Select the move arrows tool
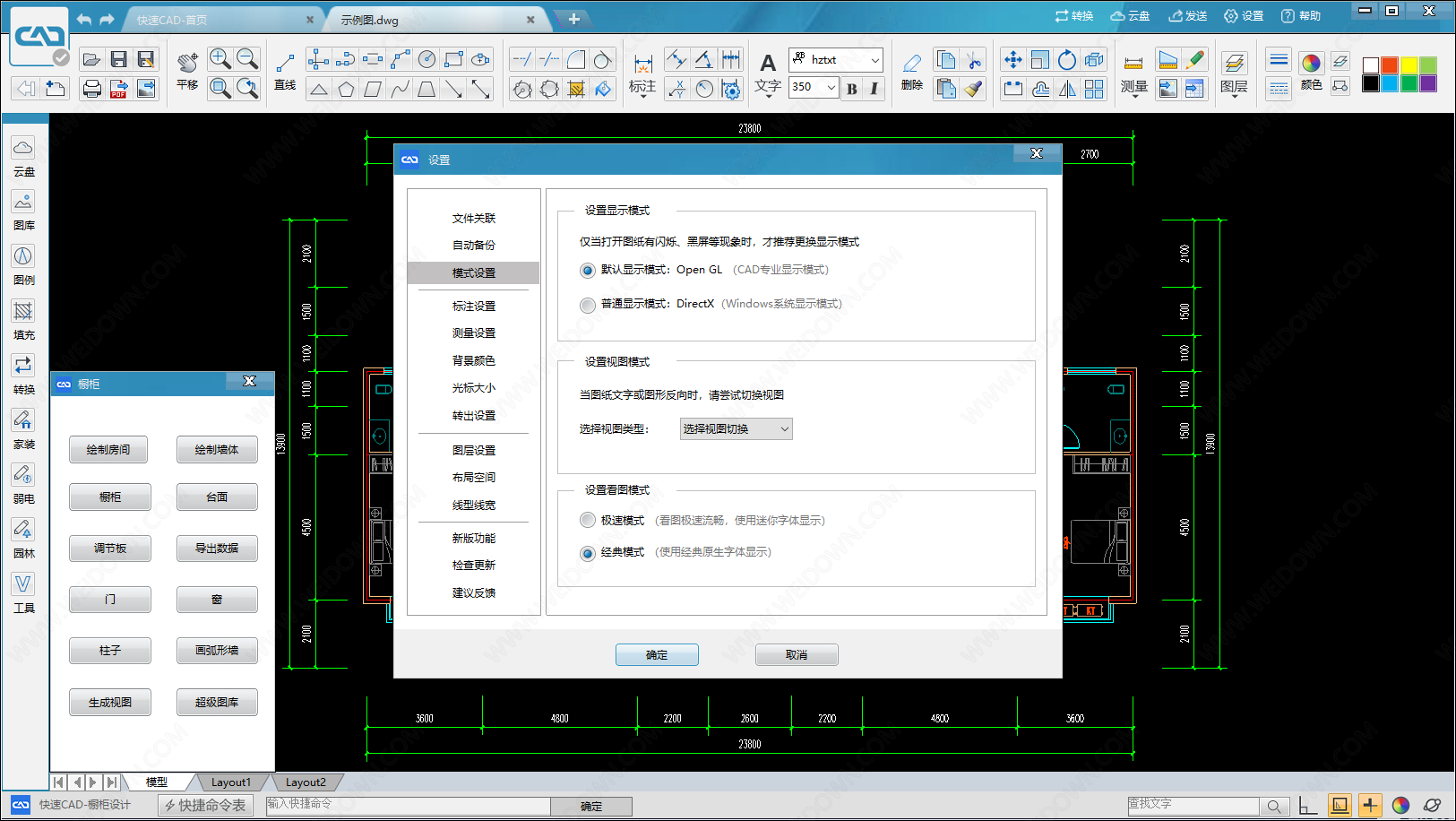1456x821 pixels. [1012, 60]
